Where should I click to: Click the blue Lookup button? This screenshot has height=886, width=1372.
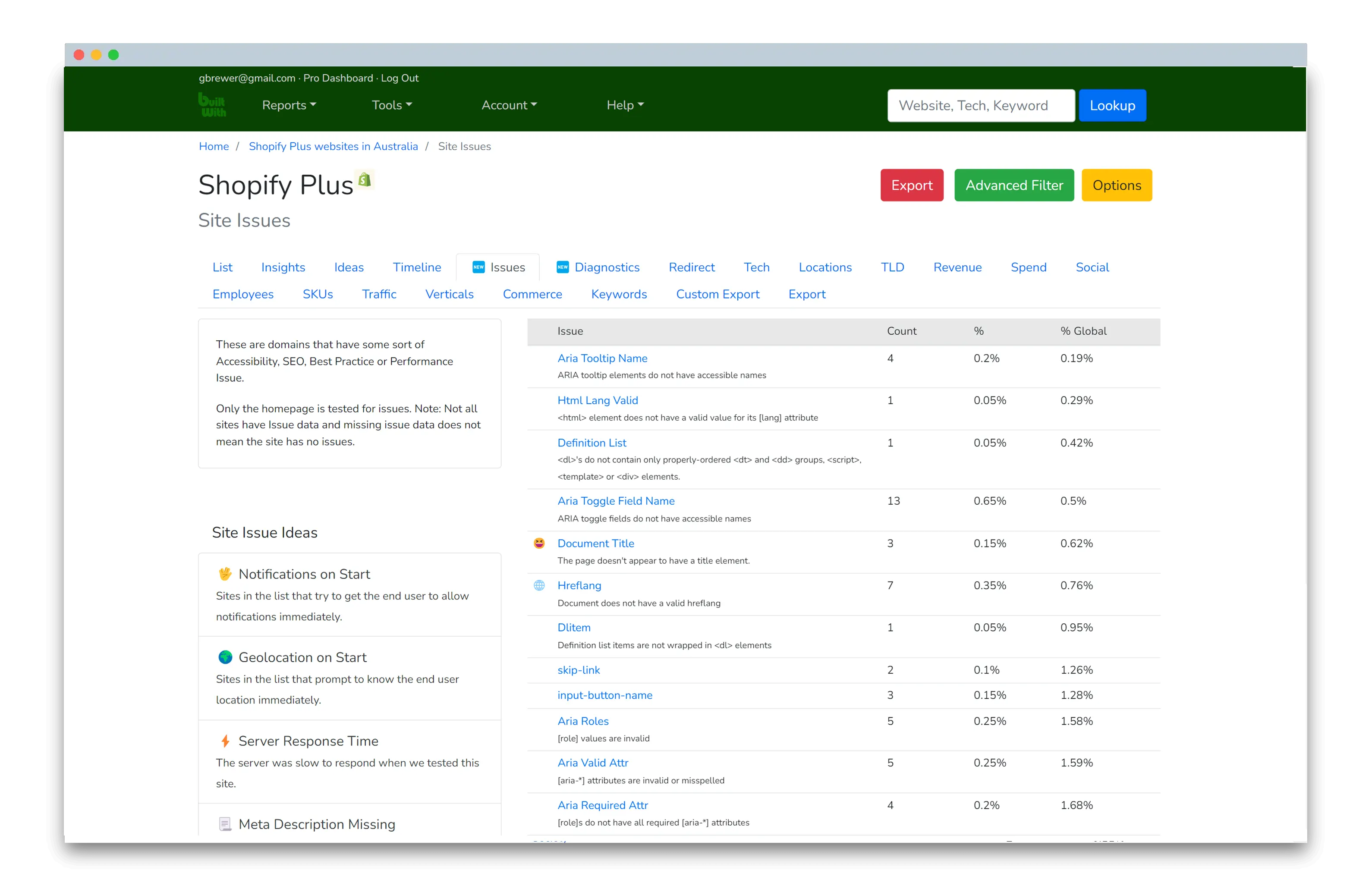pos(1112,105)
